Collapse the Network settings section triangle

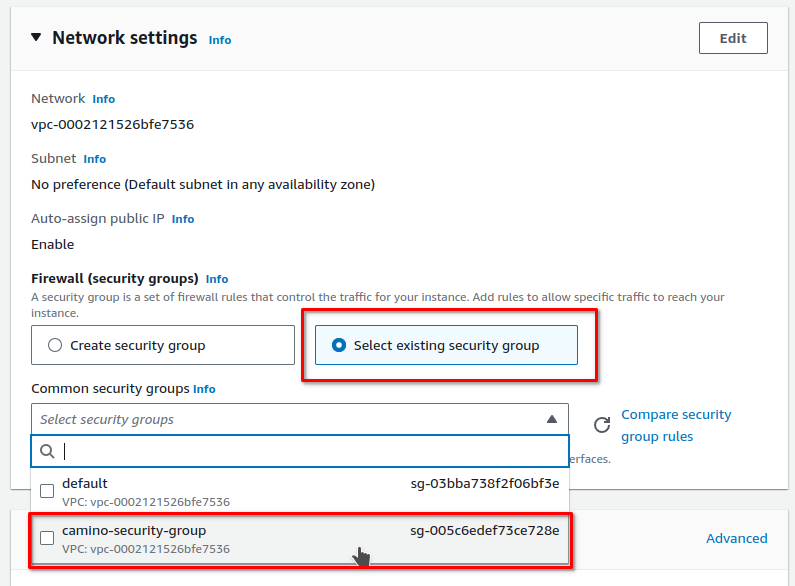click(37, 38)
